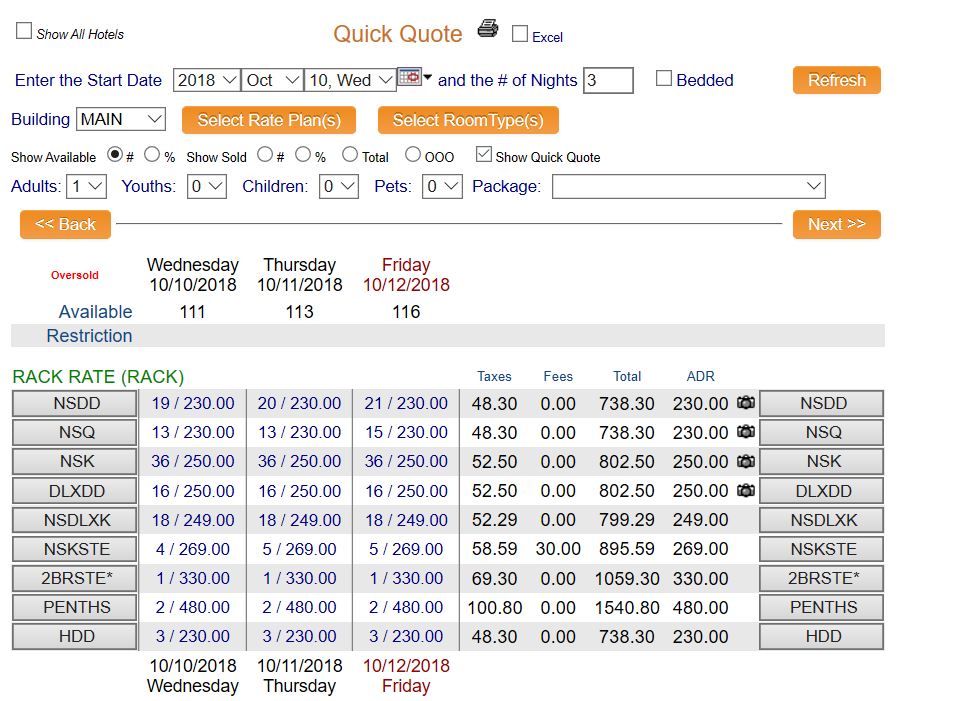
Task: Click the camera icon in NSQ row
Action: (x=745, y=432)
